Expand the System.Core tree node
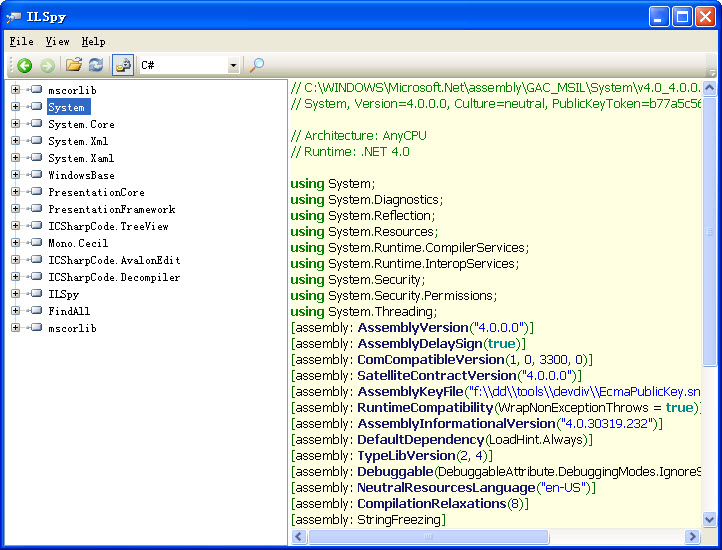This screenshot has height=550, width=722. [x=15, y=124]
